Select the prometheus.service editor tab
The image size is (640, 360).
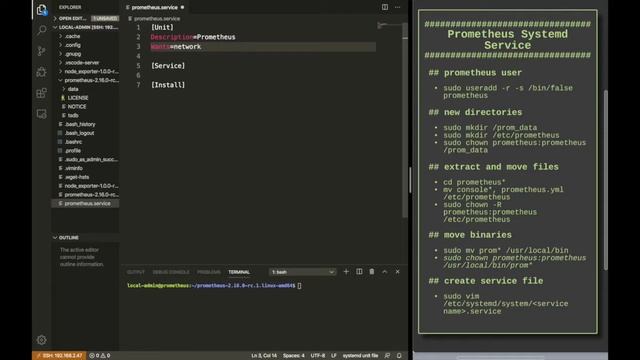[155, 7]
